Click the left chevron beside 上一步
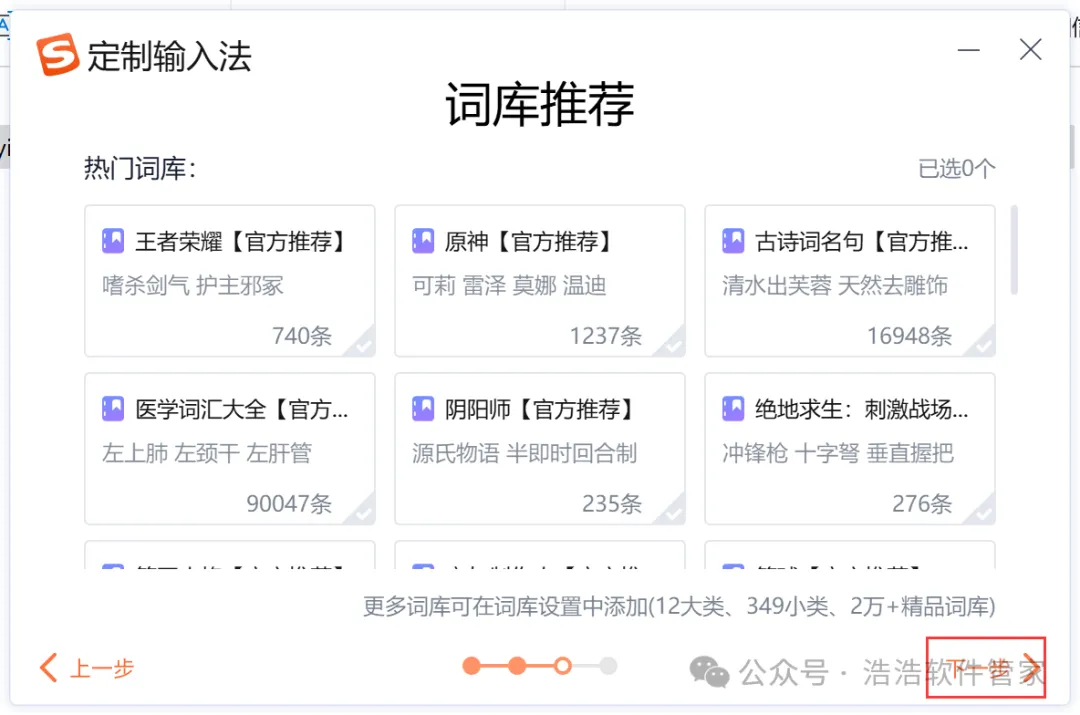Image resolution: width=1080 pixels, height=715 pixels. click(48, 667)
